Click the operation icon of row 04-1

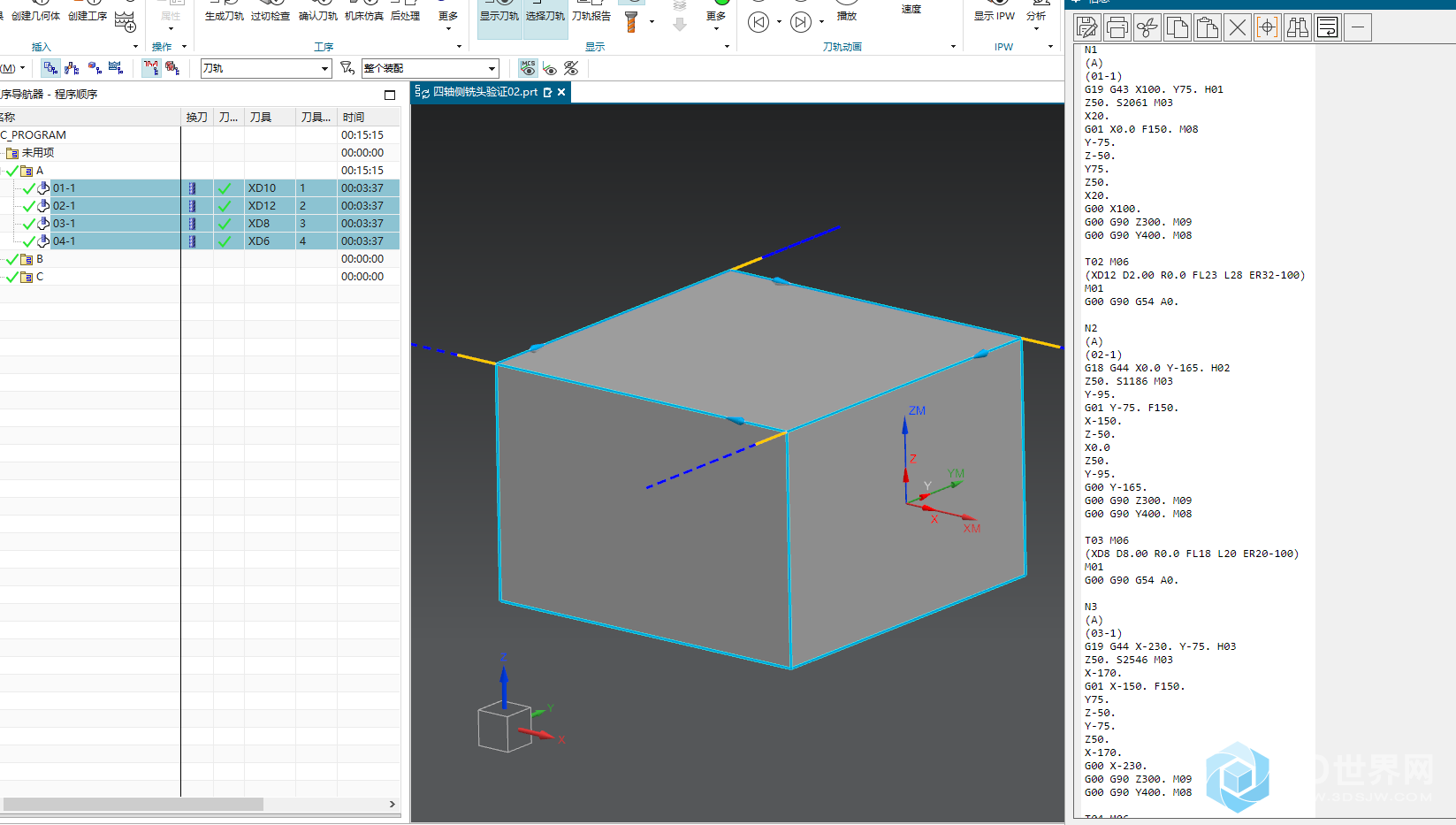[x=43, y=241]
